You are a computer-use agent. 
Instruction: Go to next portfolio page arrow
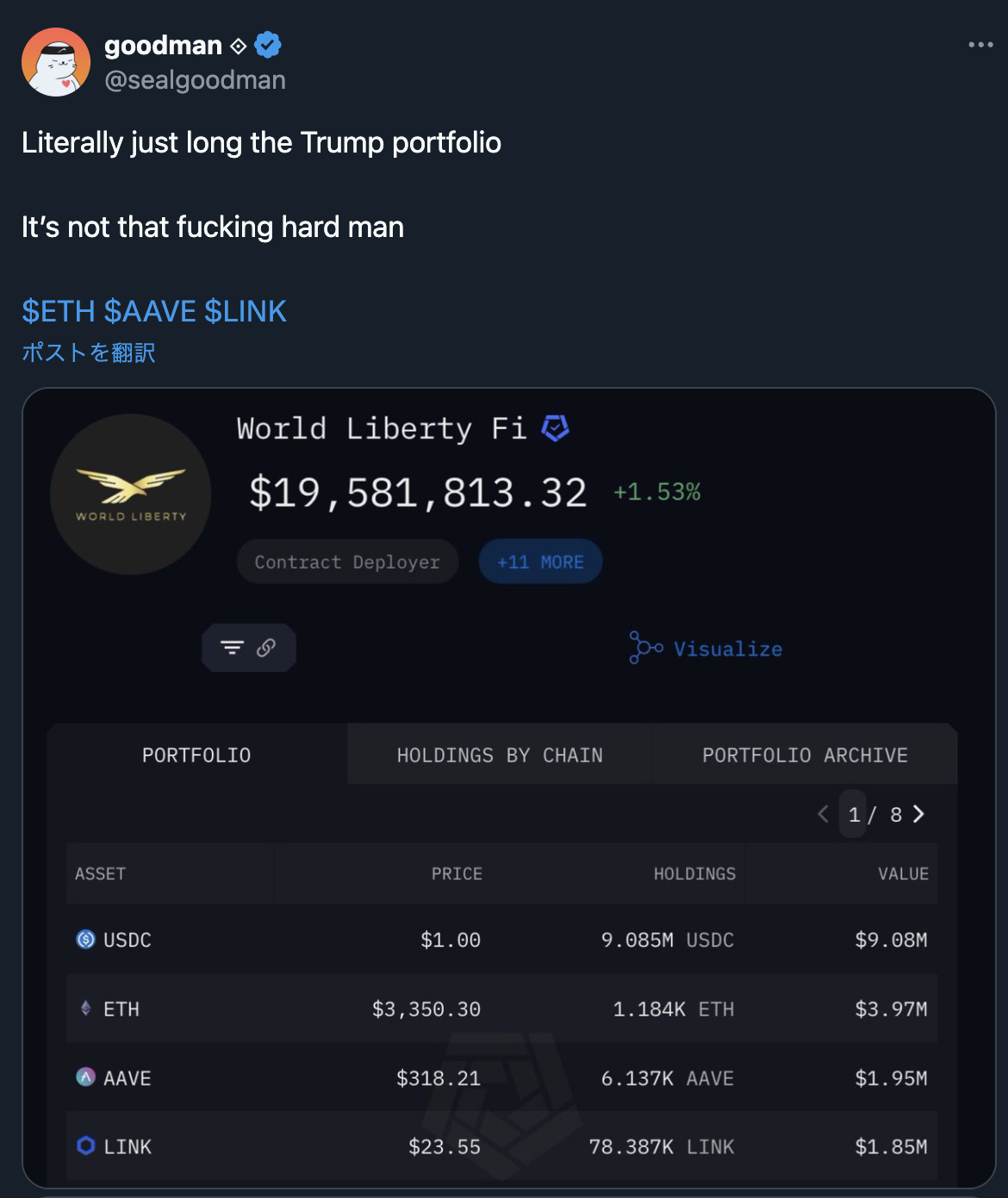tap(918, 814)
